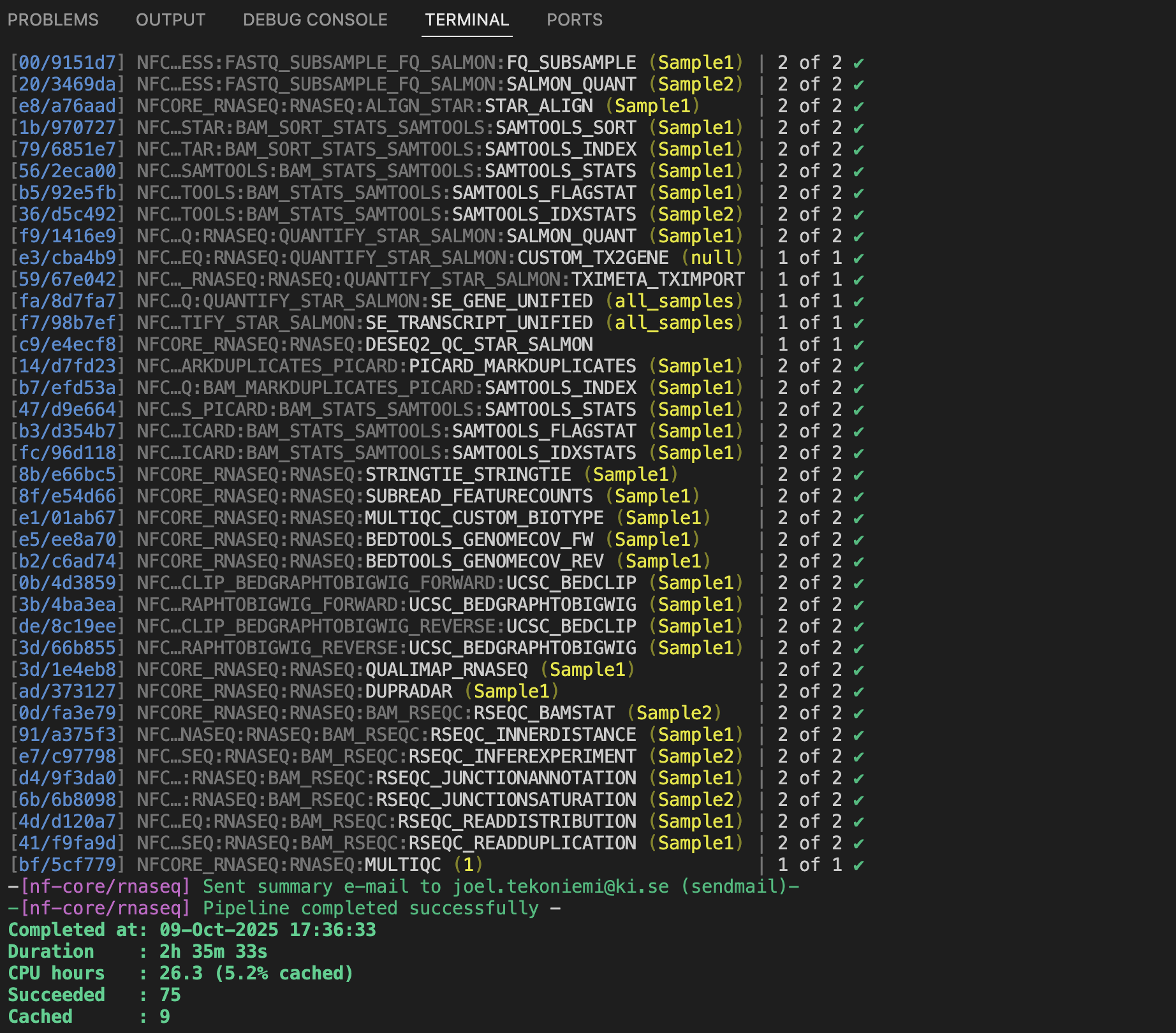
Task: Open the PORTS tab
Action: point(574,20)
